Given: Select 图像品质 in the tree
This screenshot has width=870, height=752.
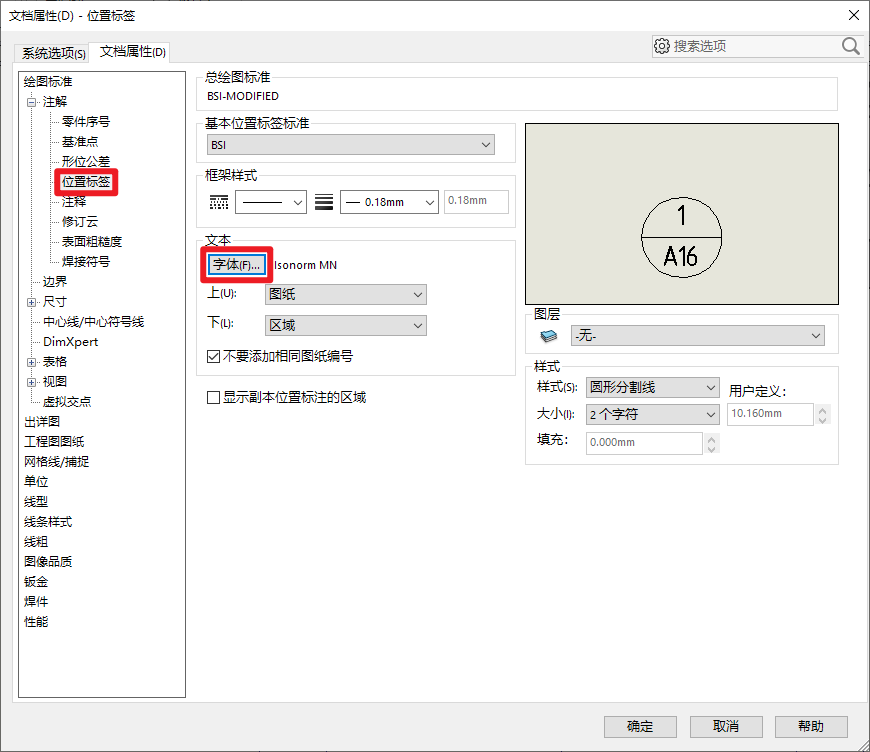Looking at the screenshot, I should pyautogui.click(x=48, y=562).
